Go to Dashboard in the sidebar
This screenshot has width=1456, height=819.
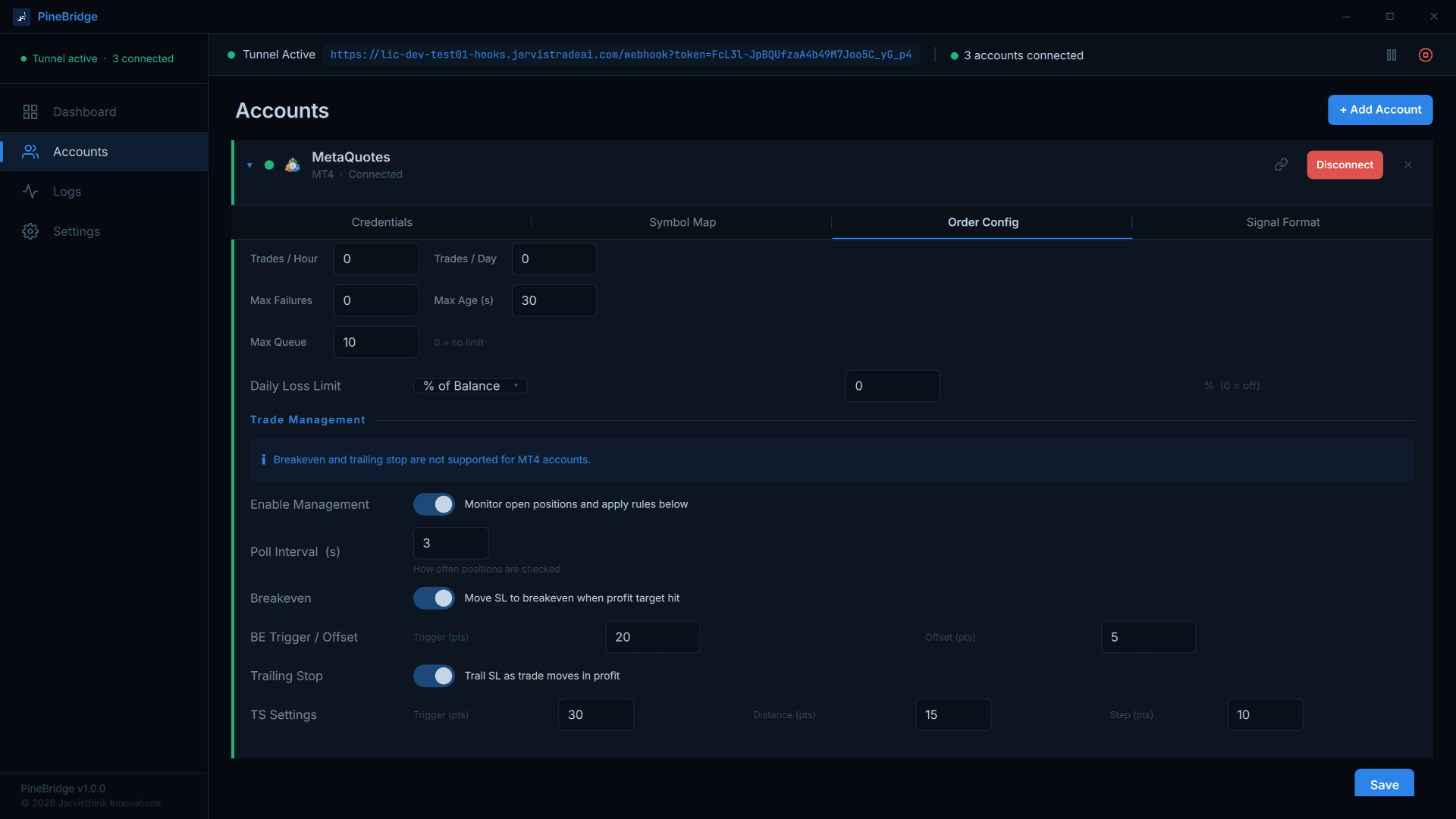pos(104,112)
